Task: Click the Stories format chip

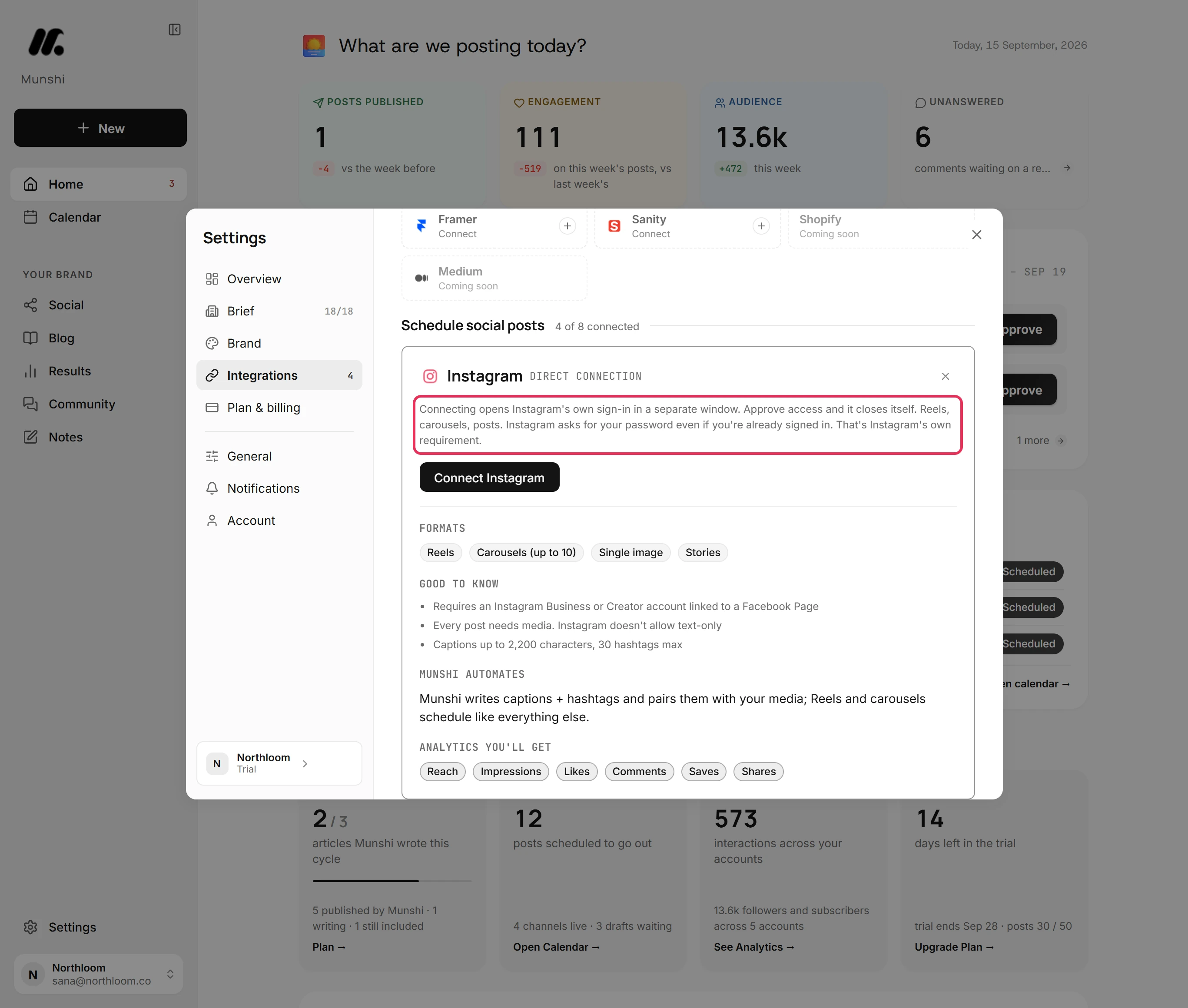Action: pyautogui.click(x=702, y=553)
